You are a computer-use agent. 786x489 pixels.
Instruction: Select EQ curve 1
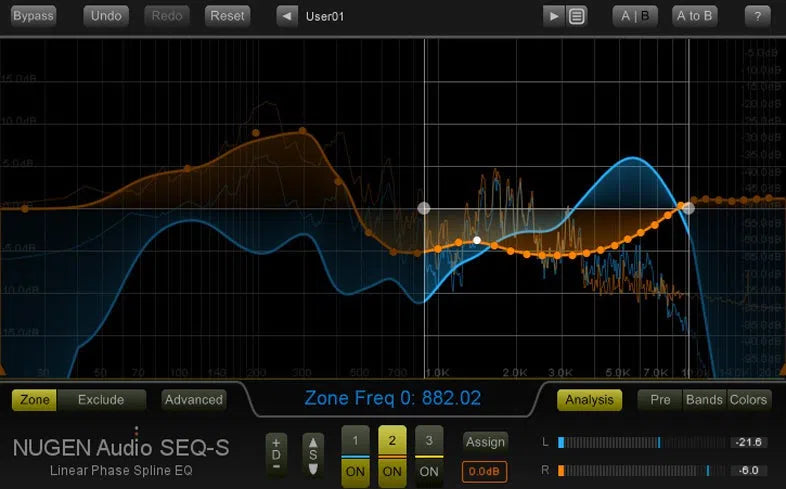point(355,440)
